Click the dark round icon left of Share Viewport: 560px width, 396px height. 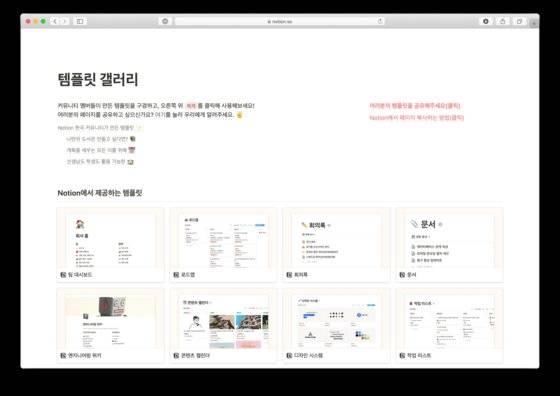click(x=486, y=21)
